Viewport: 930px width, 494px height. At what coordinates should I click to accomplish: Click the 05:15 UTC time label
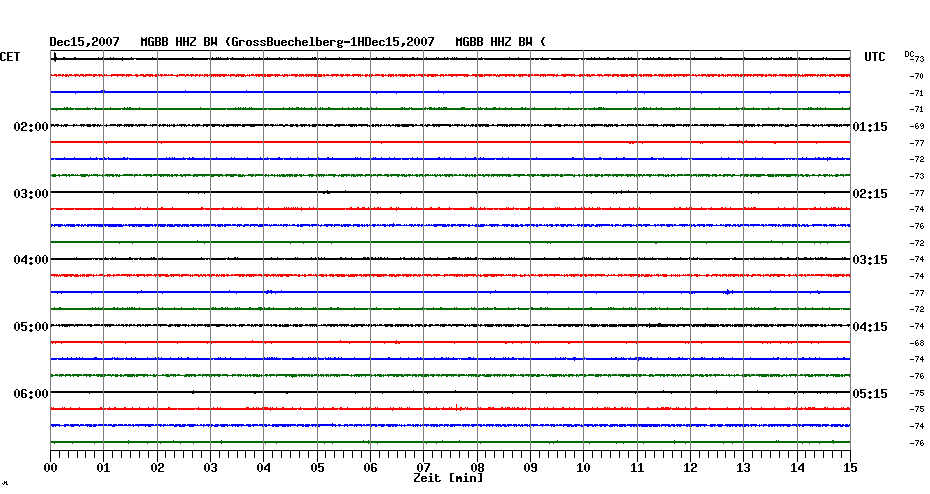[870, 394]
